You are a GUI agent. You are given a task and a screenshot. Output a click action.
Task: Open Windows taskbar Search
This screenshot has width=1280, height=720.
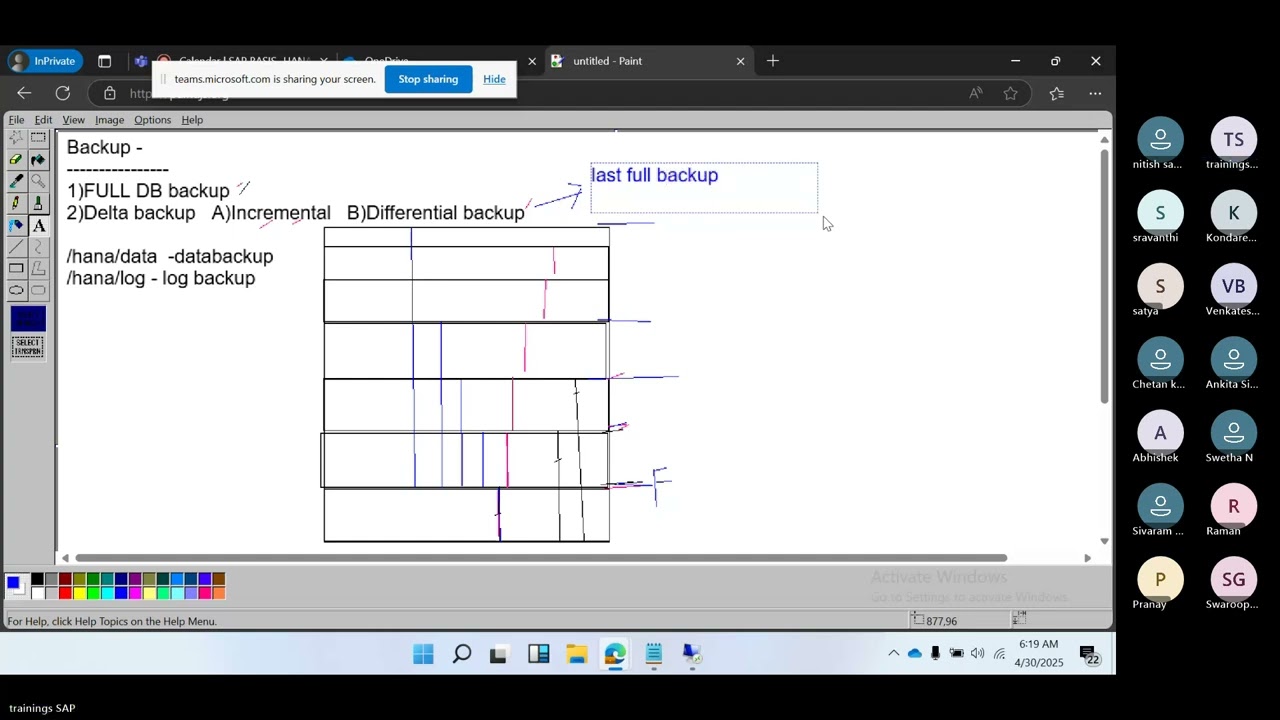(461, 654)
